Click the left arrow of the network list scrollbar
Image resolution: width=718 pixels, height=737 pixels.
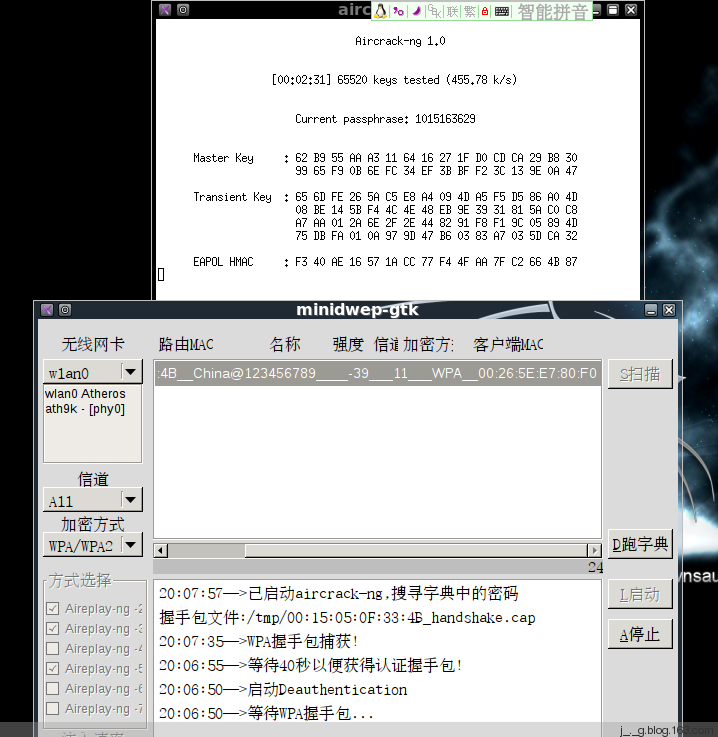(x=161, y=550)
